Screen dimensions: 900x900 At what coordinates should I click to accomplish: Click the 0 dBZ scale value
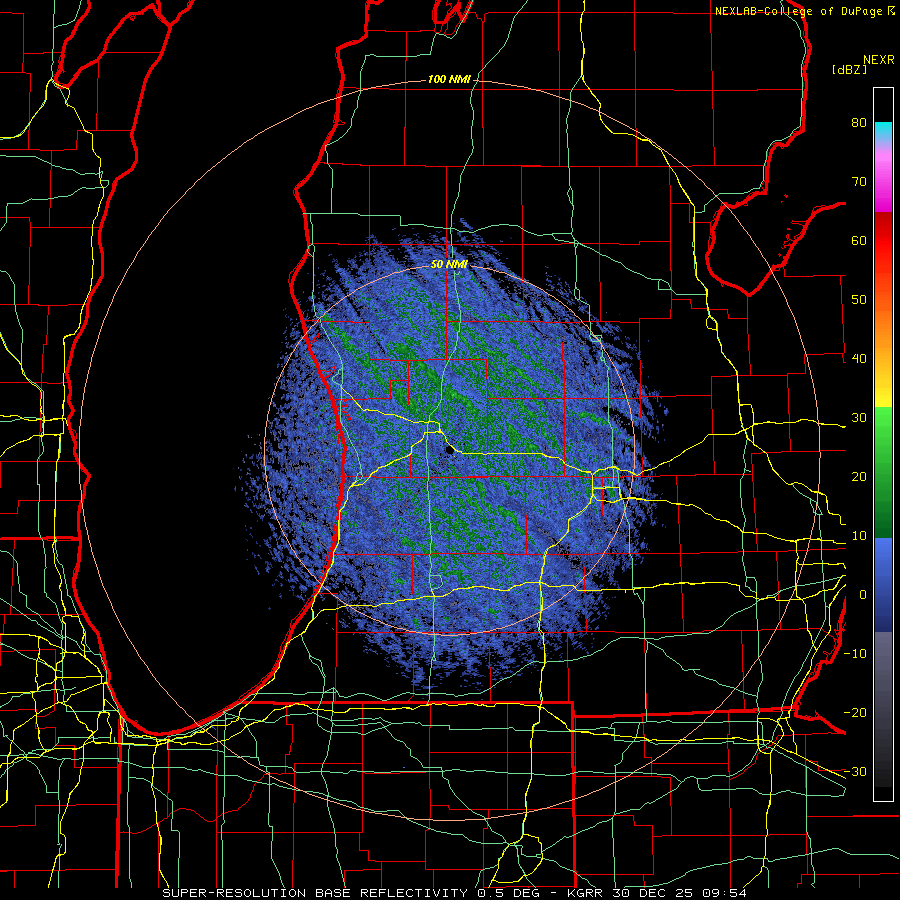click(x=863, y=595)
